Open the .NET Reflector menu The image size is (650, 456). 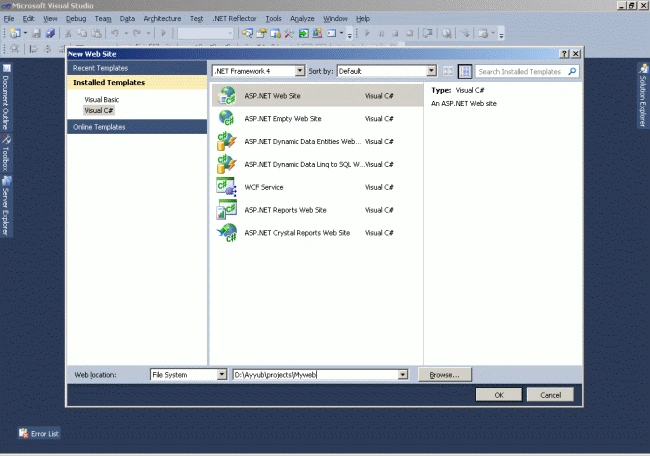point(235,19)
